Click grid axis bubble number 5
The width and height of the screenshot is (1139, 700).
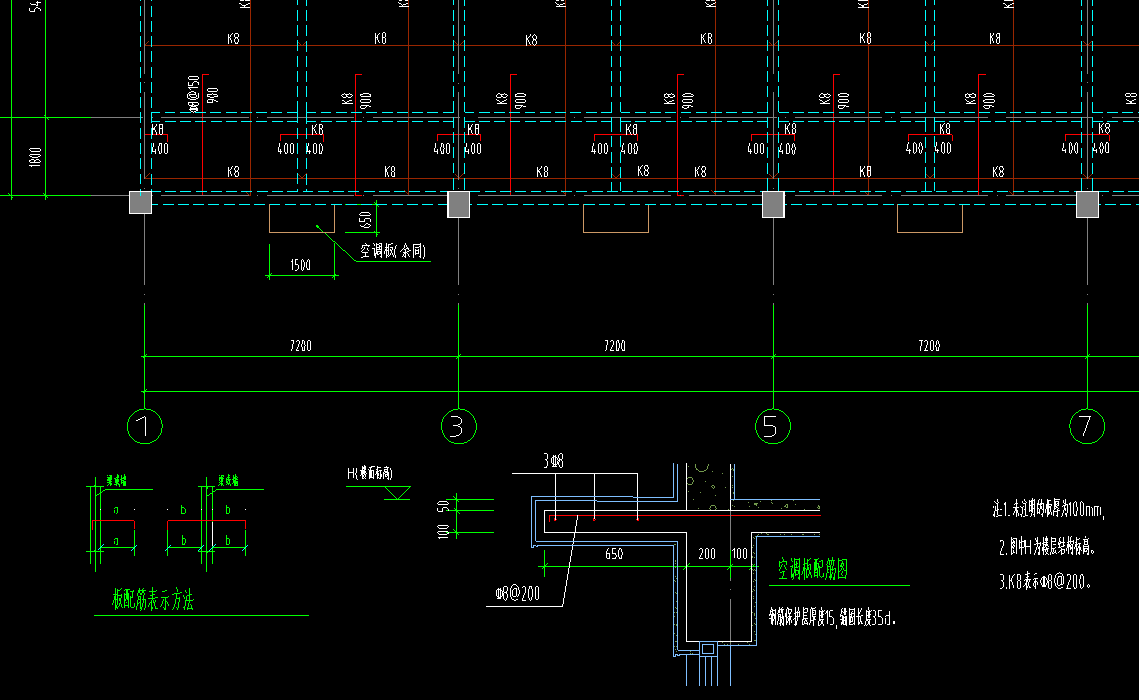point(773,426)
